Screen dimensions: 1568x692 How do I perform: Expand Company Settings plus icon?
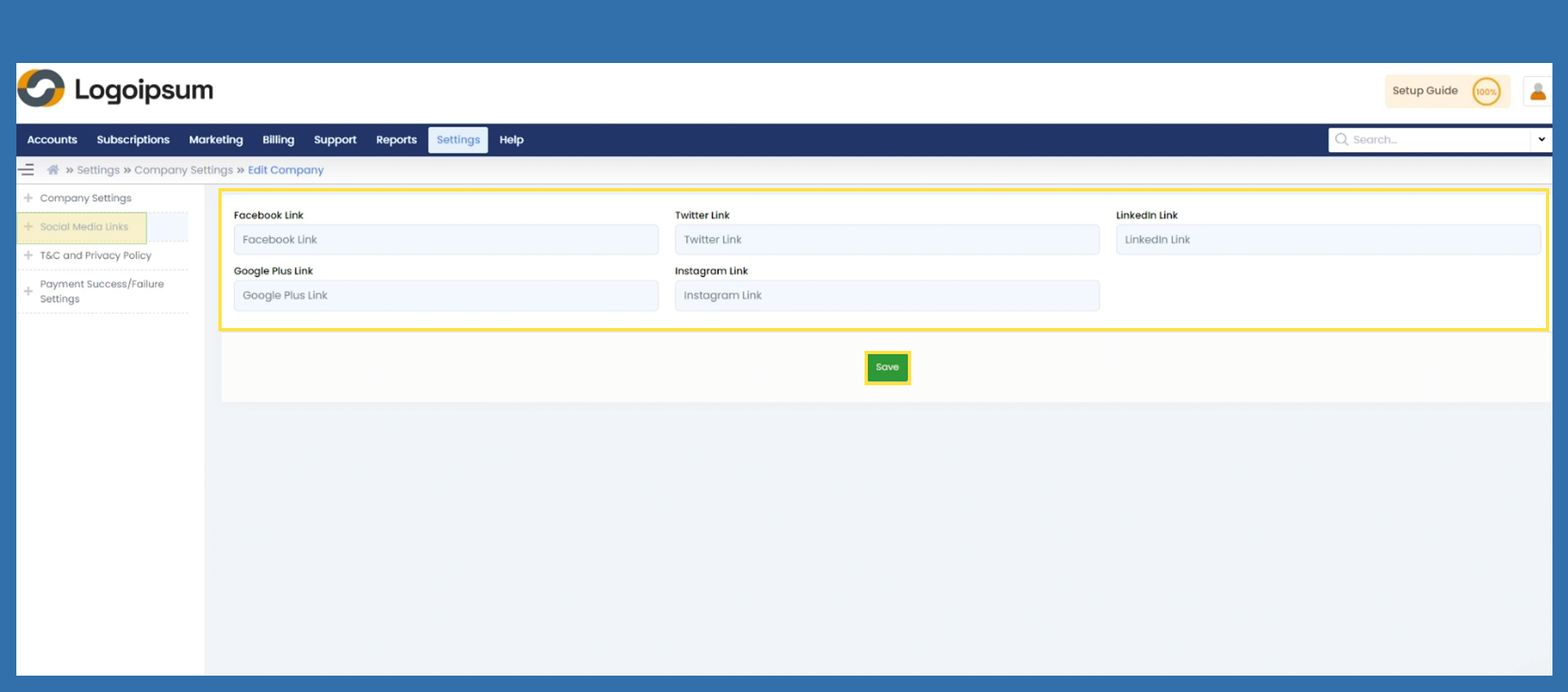tap(29, 198)
